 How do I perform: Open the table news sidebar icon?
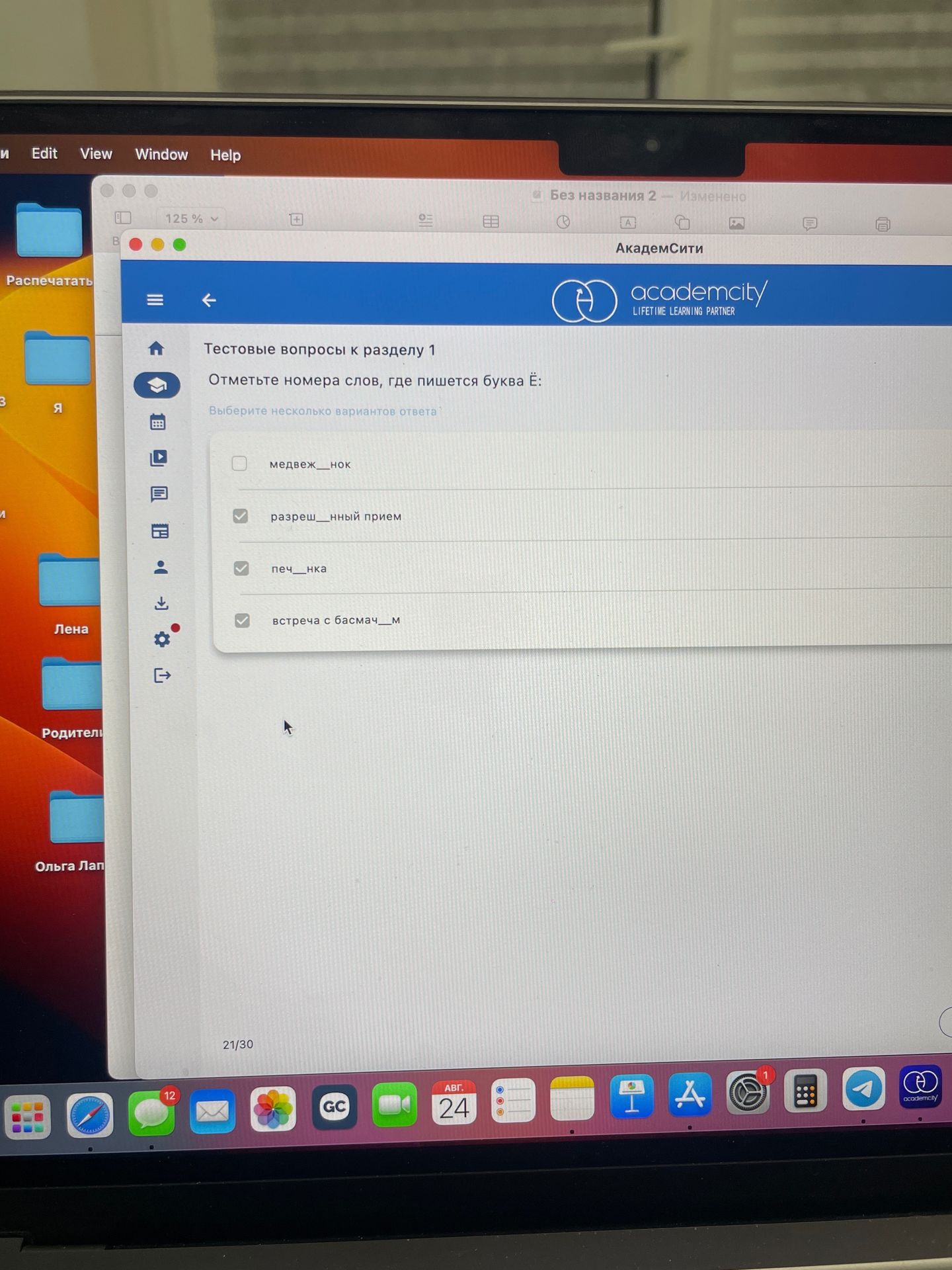click(160, 530)
